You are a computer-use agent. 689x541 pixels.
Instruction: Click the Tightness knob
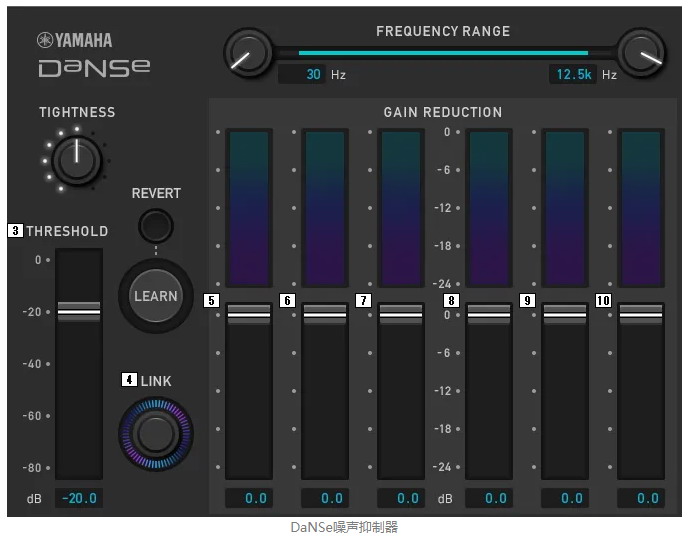pos(77,157)
